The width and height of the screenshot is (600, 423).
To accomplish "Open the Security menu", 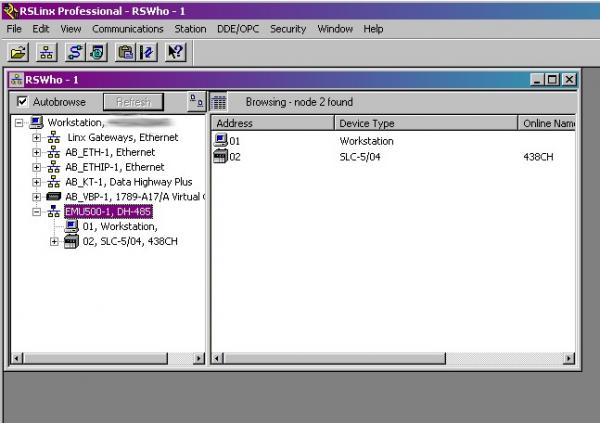I will pyautogui.click(x=288, y=29).
